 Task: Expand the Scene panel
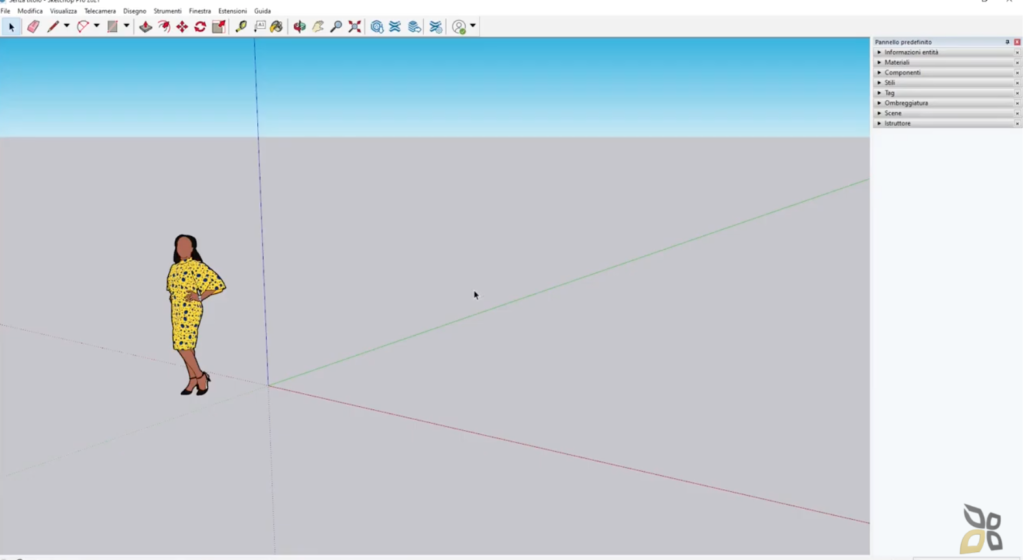click(879, 113)
